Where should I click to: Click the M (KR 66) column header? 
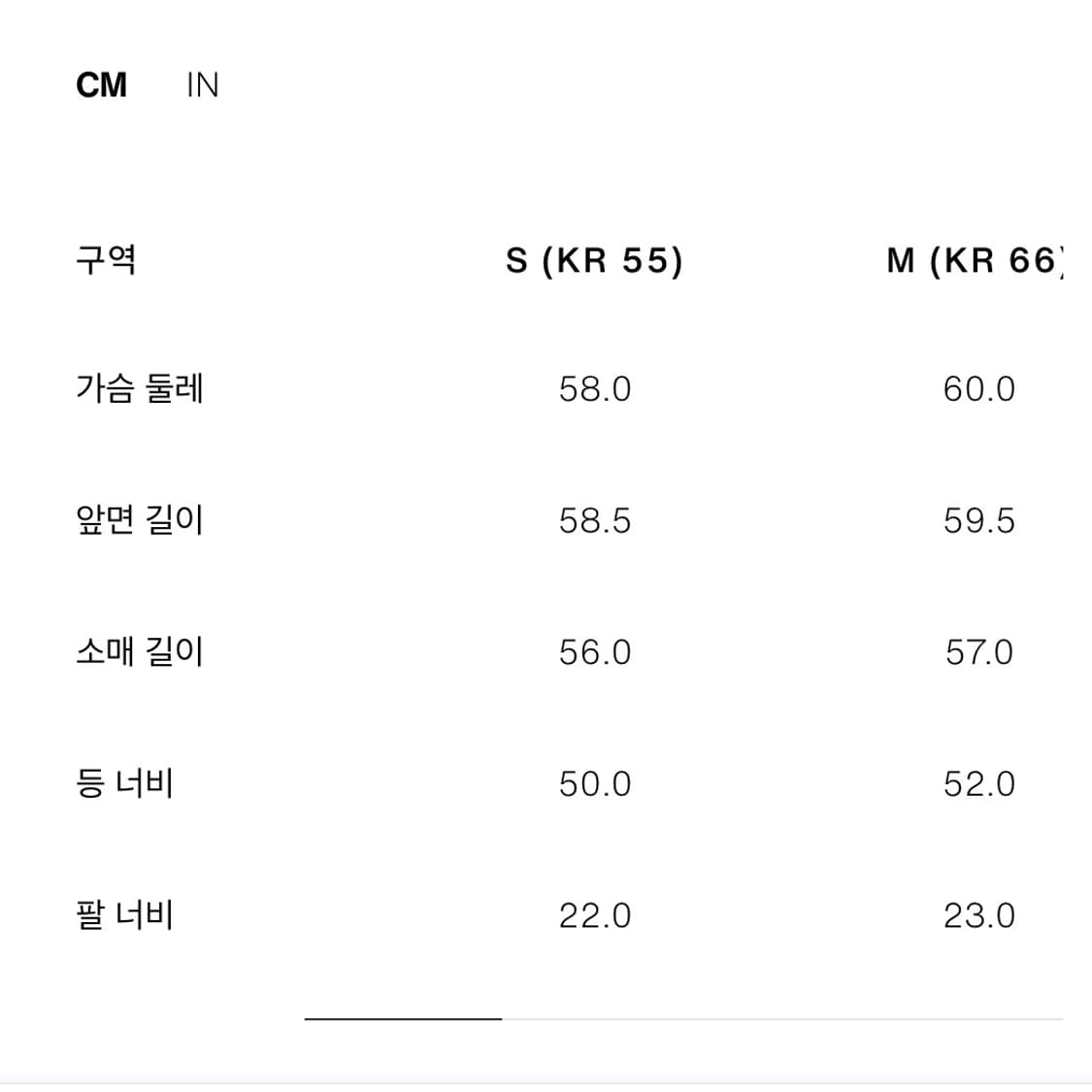click(974, 259)
